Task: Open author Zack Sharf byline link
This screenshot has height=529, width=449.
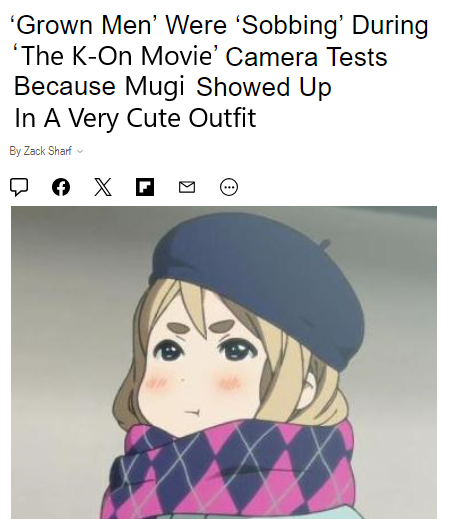Action: point(48,151)
